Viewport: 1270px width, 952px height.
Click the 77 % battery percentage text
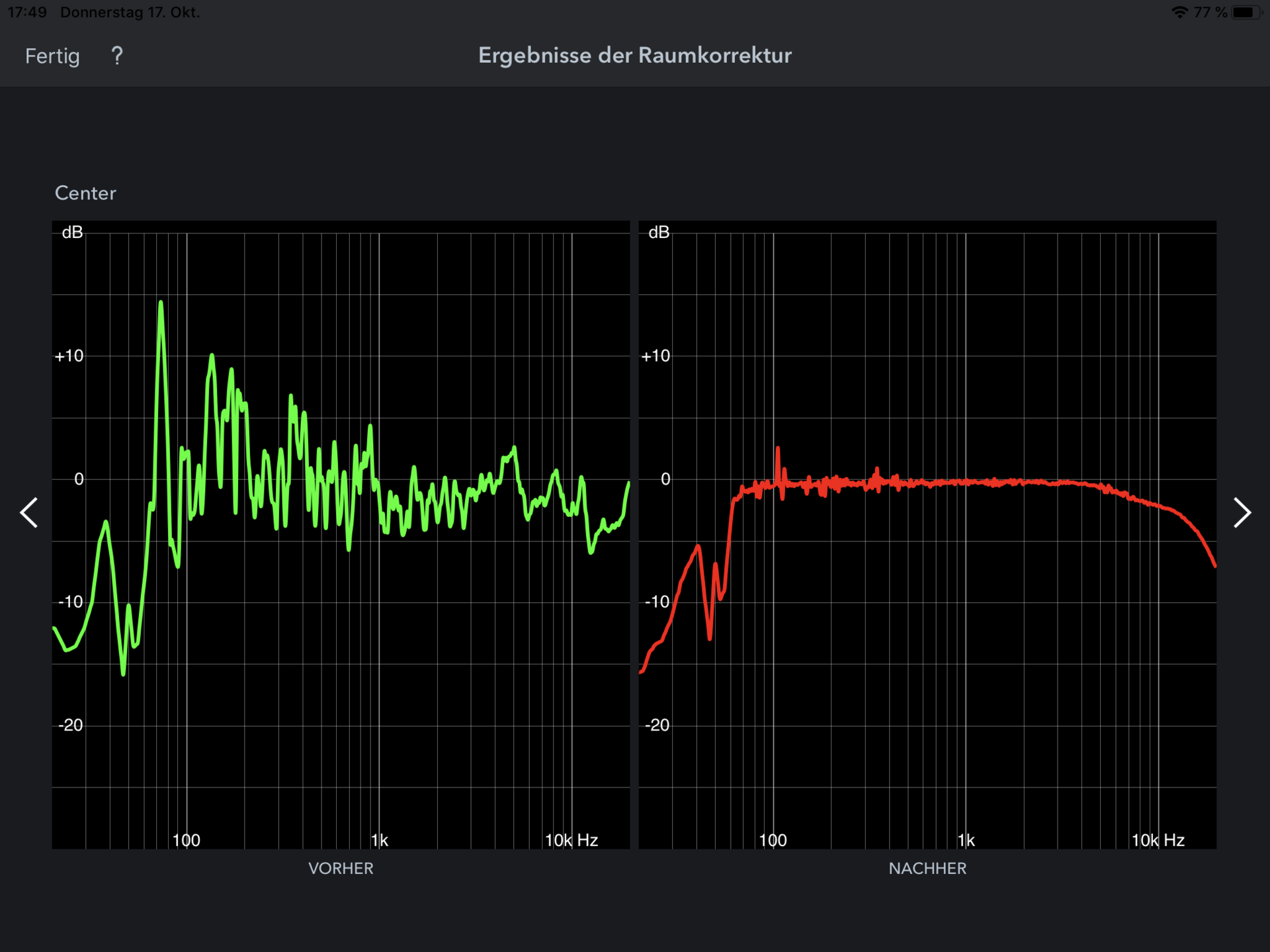(1210, 13)
